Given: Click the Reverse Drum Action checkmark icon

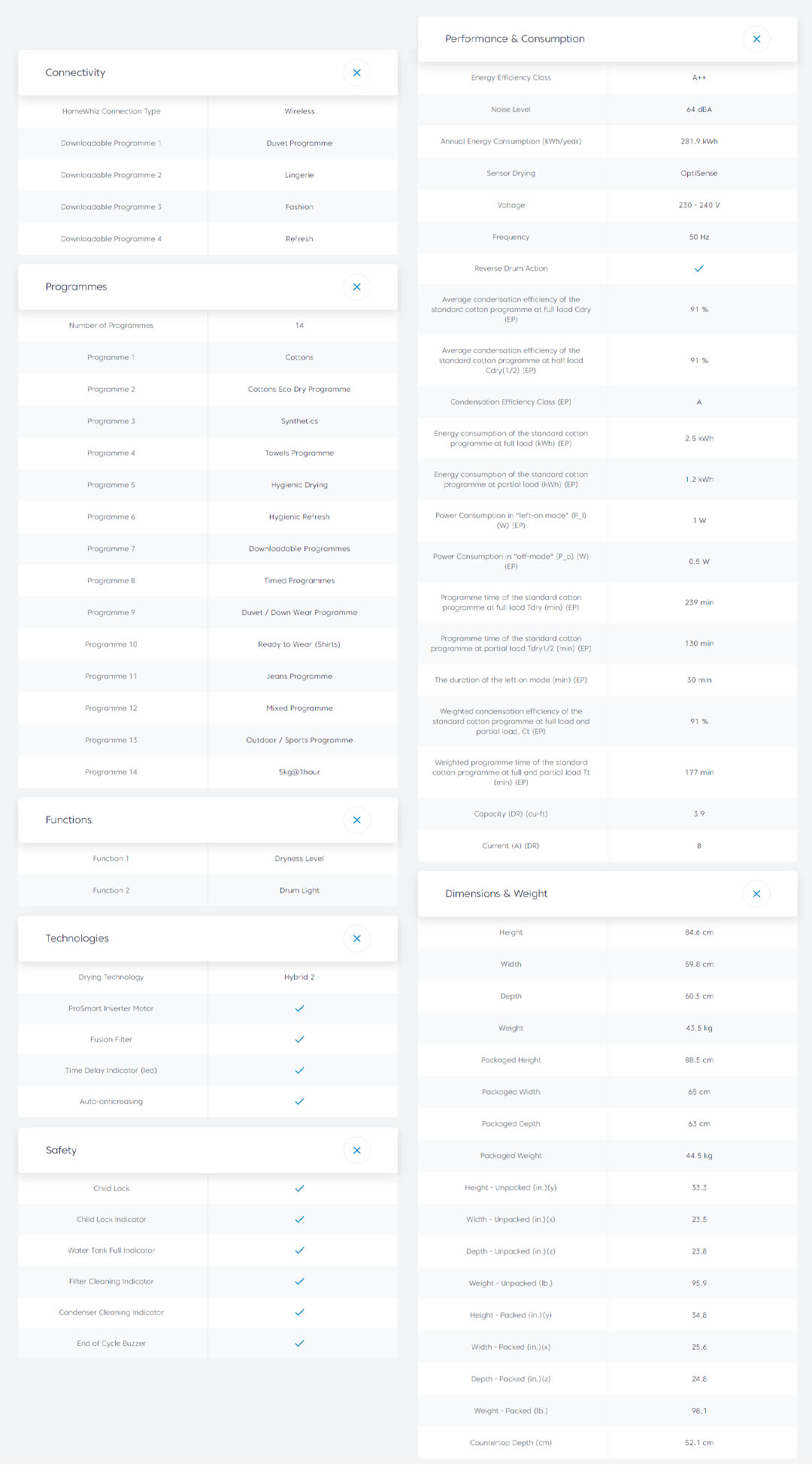Looking at the screenshot, I should (x=699, y=268).
